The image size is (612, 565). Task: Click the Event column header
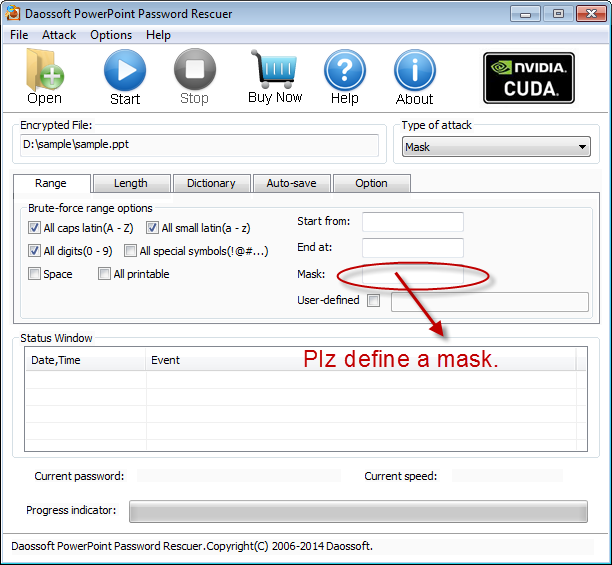[x=361, y=360]
